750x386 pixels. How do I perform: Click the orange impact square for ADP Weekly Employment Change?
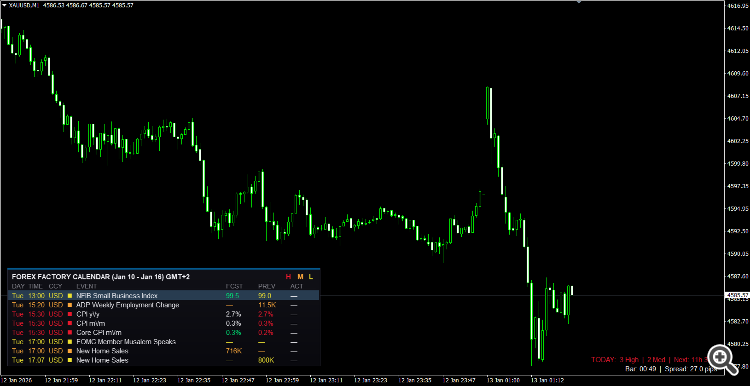click(x=70, y=305)
